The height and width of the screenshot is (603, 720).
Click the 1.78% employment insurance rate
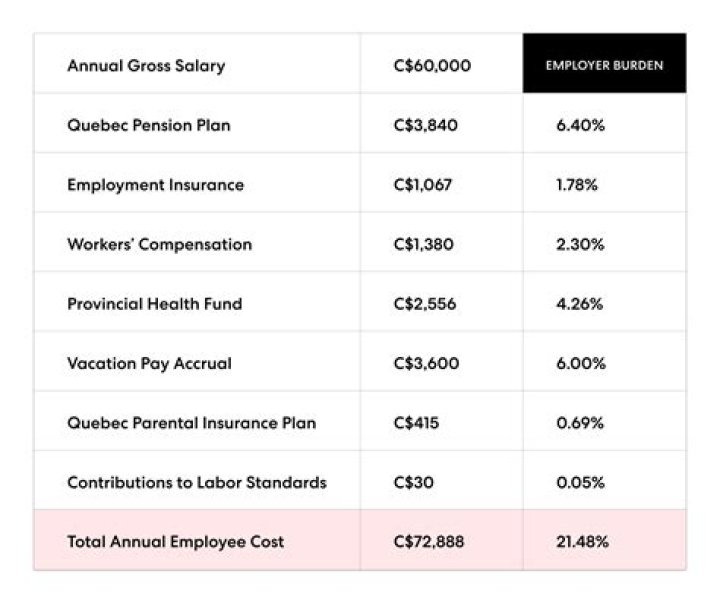pyautogui.click(x=577, y=185)
